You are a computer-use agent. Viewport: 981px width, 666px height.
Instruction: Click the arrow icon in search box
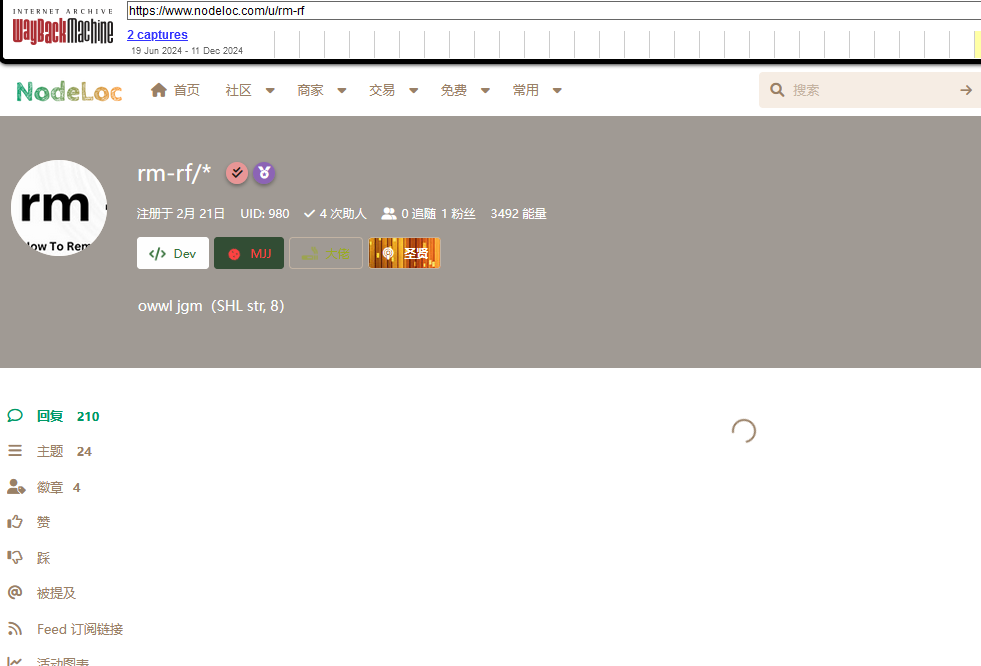pyautogui.click(x=966, y=90)
